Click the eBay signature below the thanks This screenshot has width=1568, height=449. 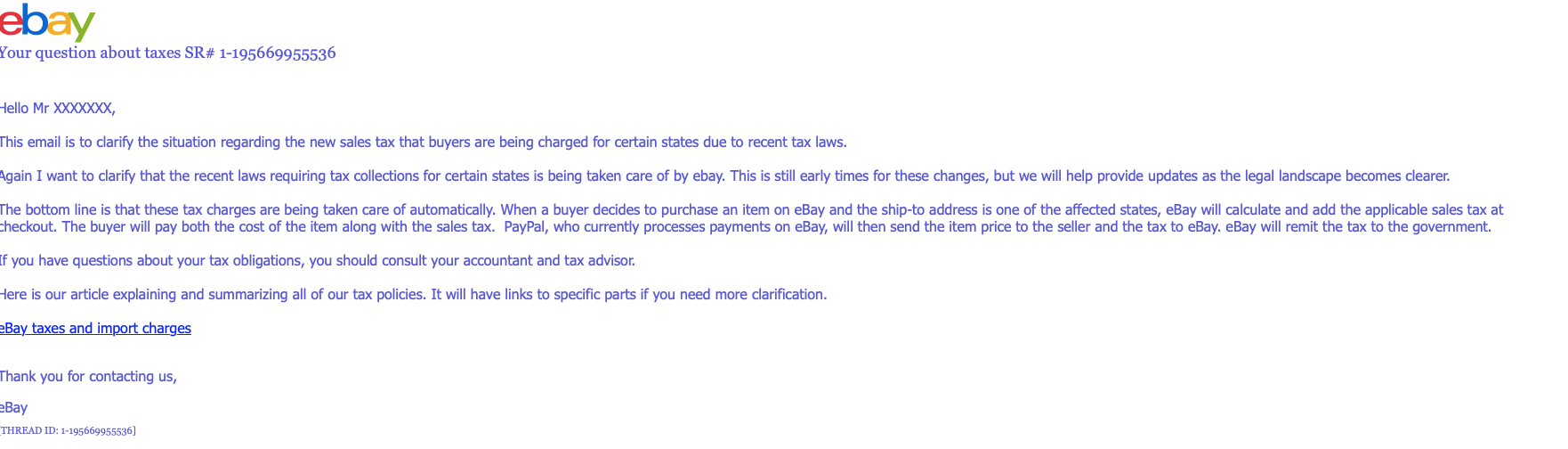click(13, 408)
